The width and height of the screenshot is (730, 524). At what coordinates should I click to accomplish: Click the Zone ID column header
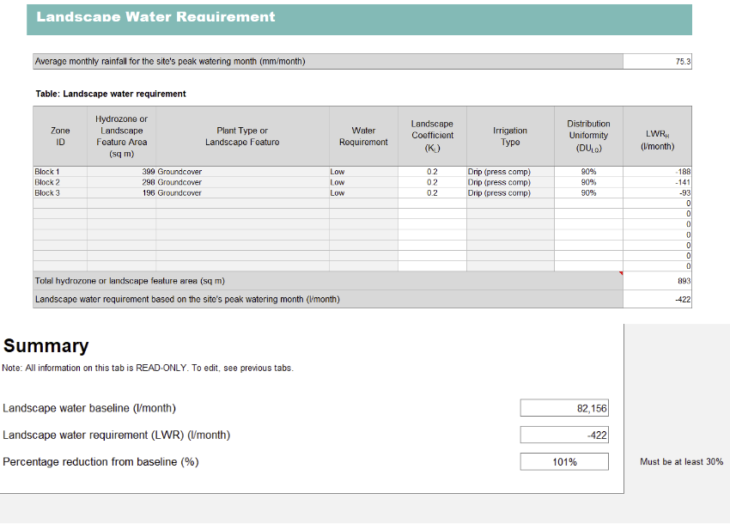click(60, 136)
